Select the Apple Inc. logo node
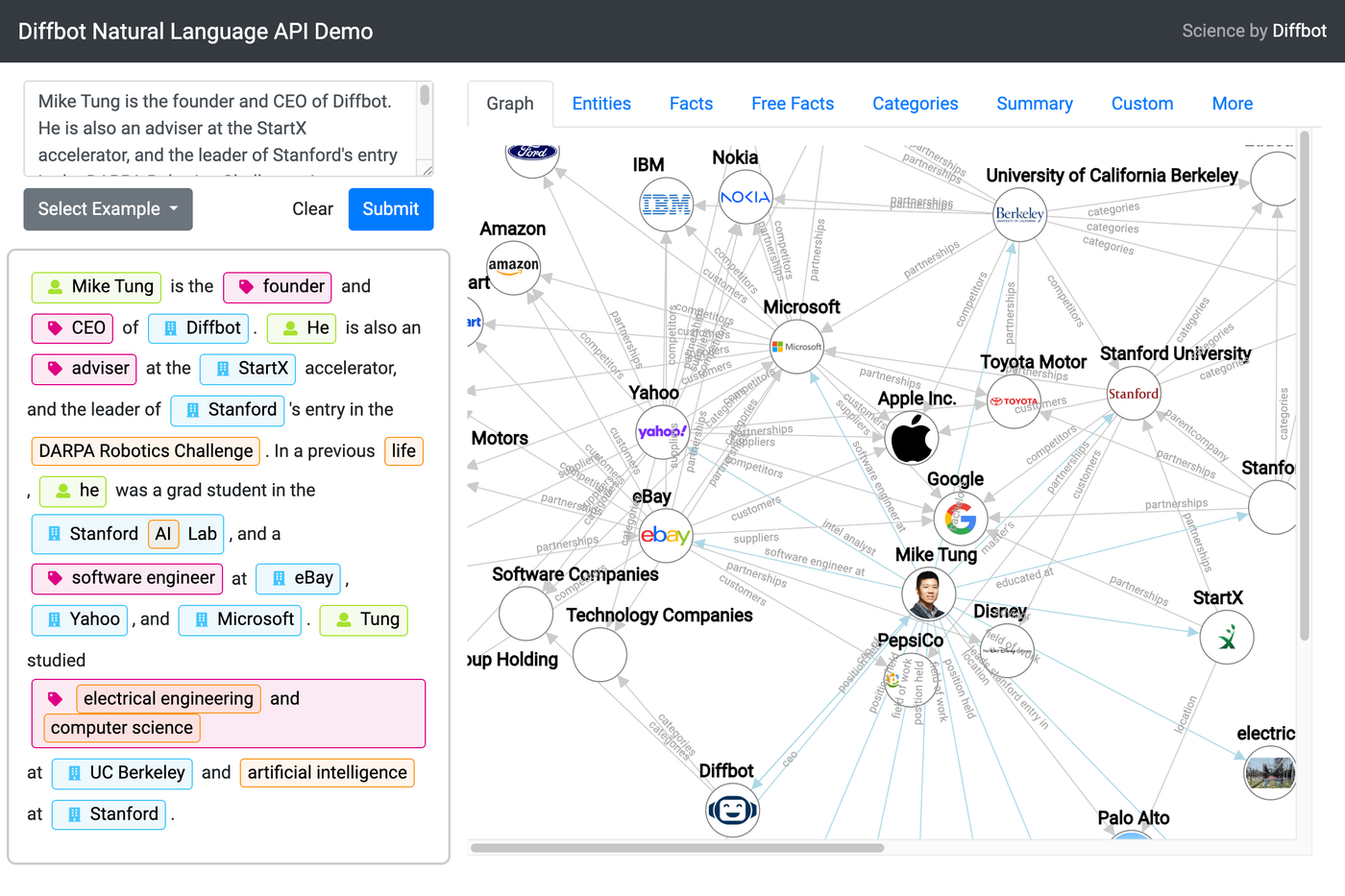The image size is (1345, 896). pos(911,438)
